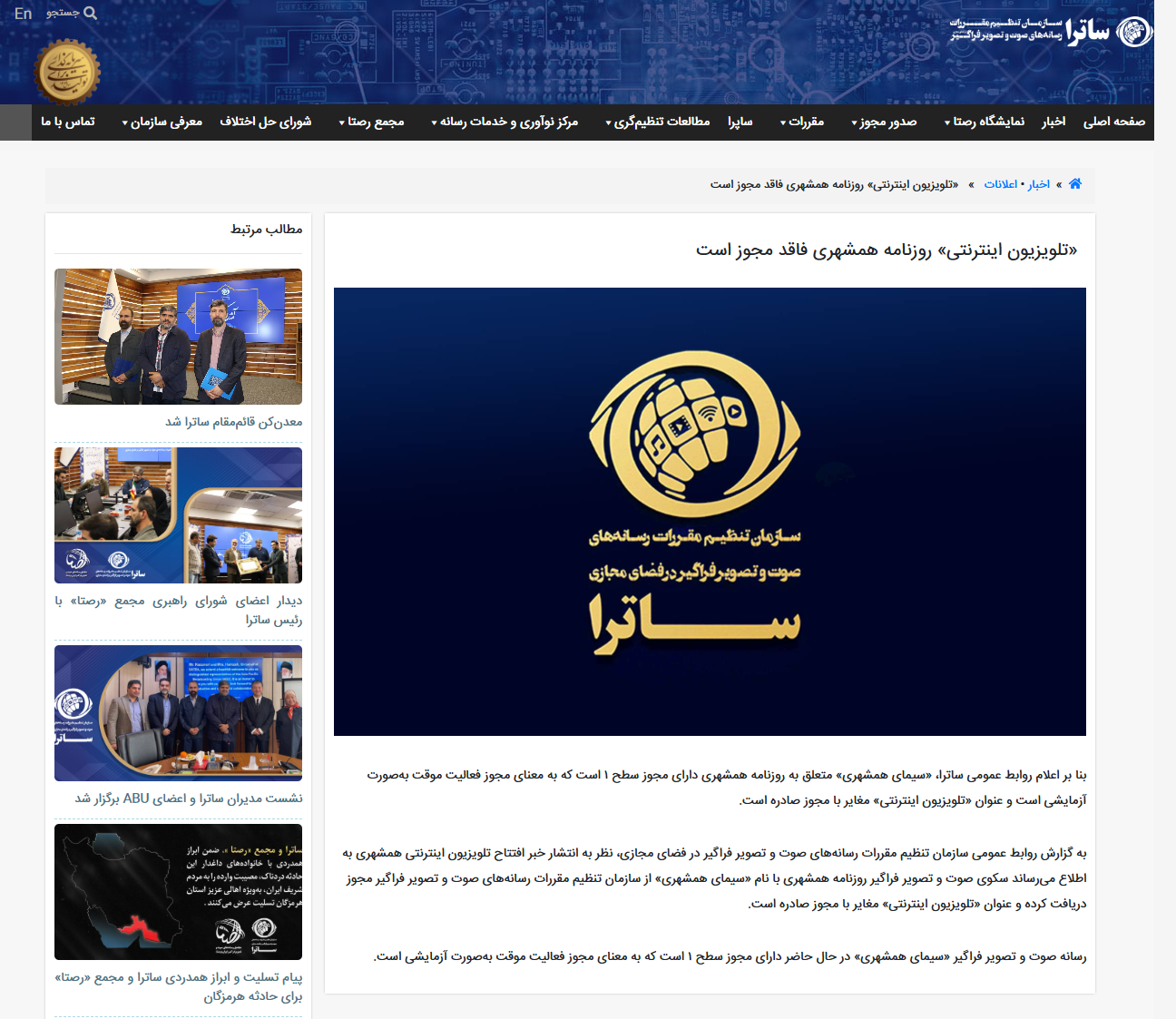The height and width of the screenshot is (1019, 1176).
Task: Click جستجو search label
Action: [63, 13]
